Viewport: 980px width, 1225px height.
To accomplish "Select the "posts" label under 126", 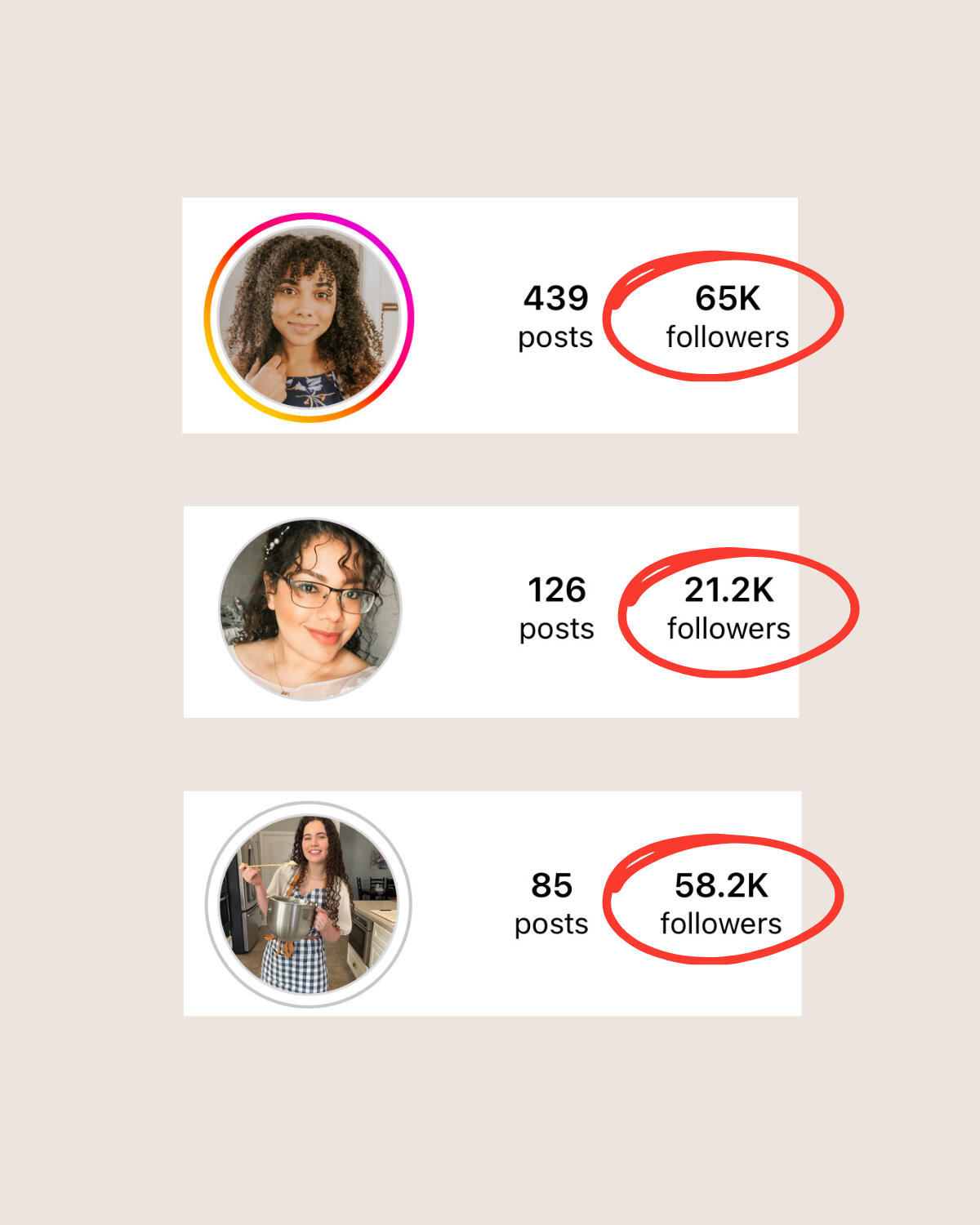I will tap(557, 629).
